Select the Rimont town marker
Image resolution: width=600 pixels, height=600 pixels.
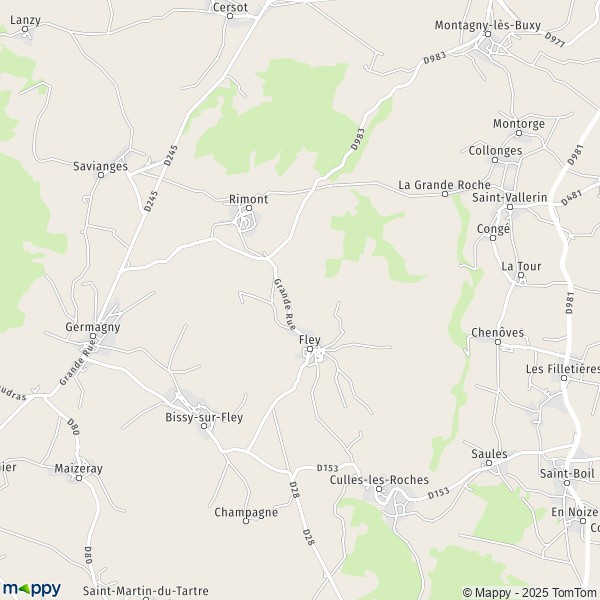[x=249, y=208]
